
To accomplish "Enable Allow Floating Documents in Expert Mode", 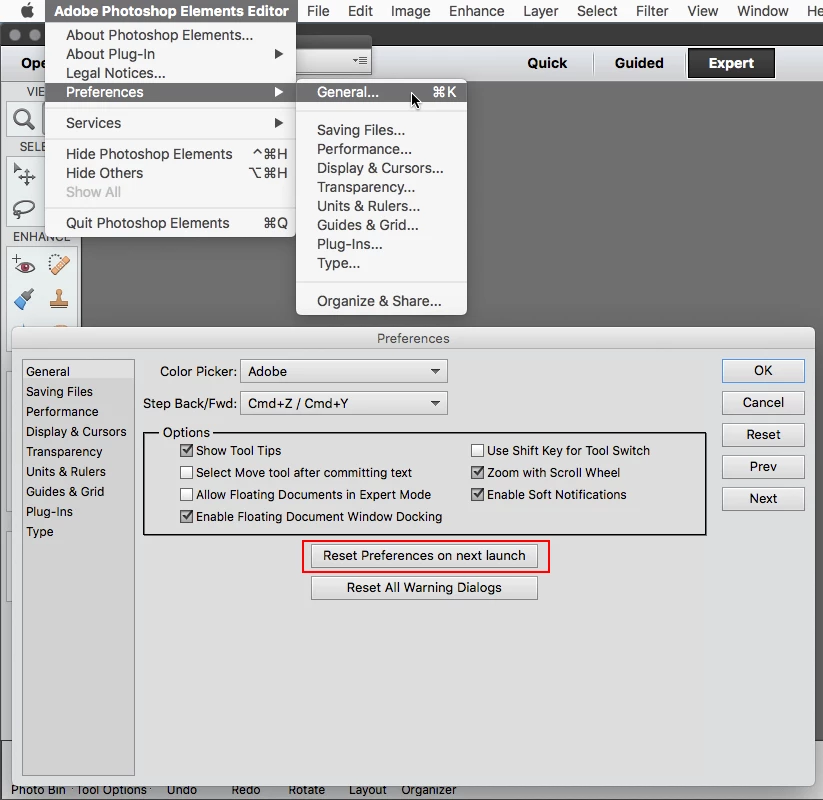I will click(x=186, y=494).
